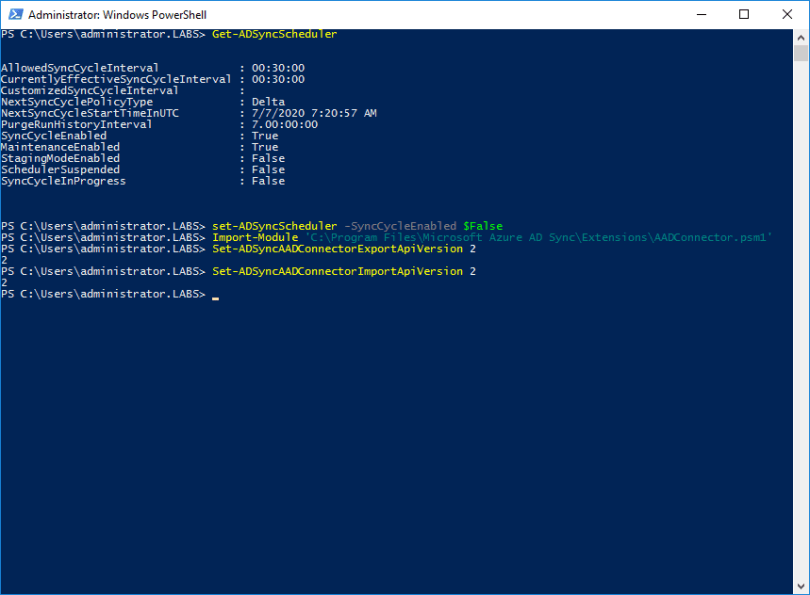Screen dimensions: 810x595
Task: Click the $False parameter value
Action: (x=482, y=226)
